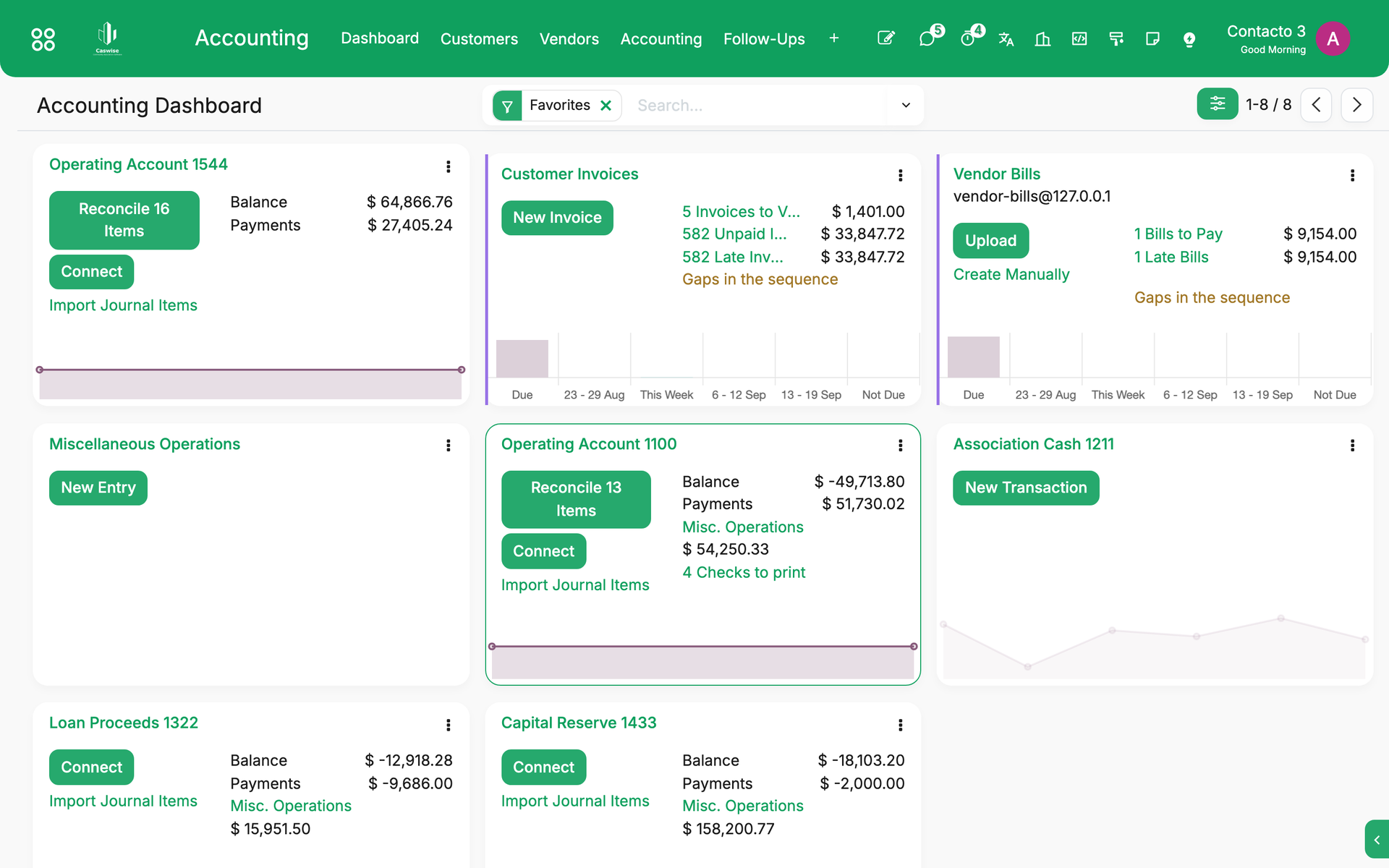This screenshot has width=1389, height=868.
Task: Open 4 Checks to print link
Action: (x=744, y=573)
